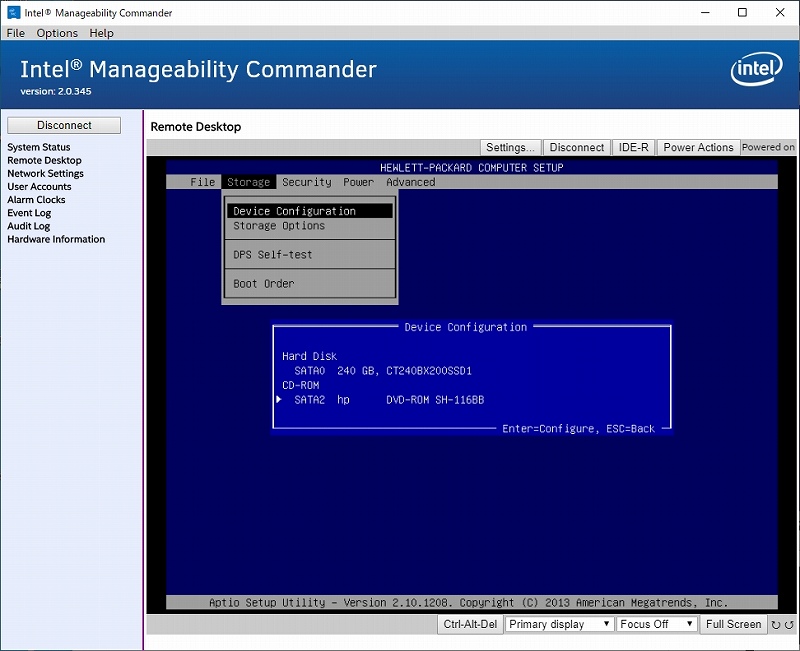Switch to Full Screen mode
Screen dimensions: 800x651
click(733, 624)
